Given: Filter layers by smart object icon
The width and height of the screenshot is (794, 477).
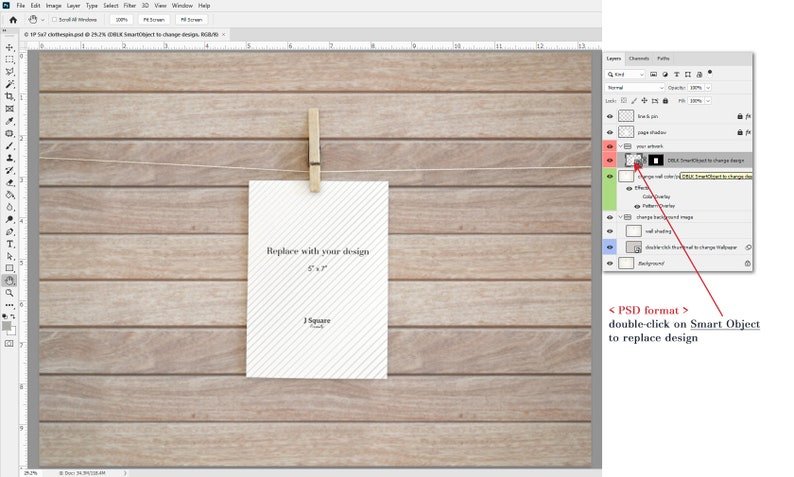Looking at the screenshot, I should click(x=699, y=74).
